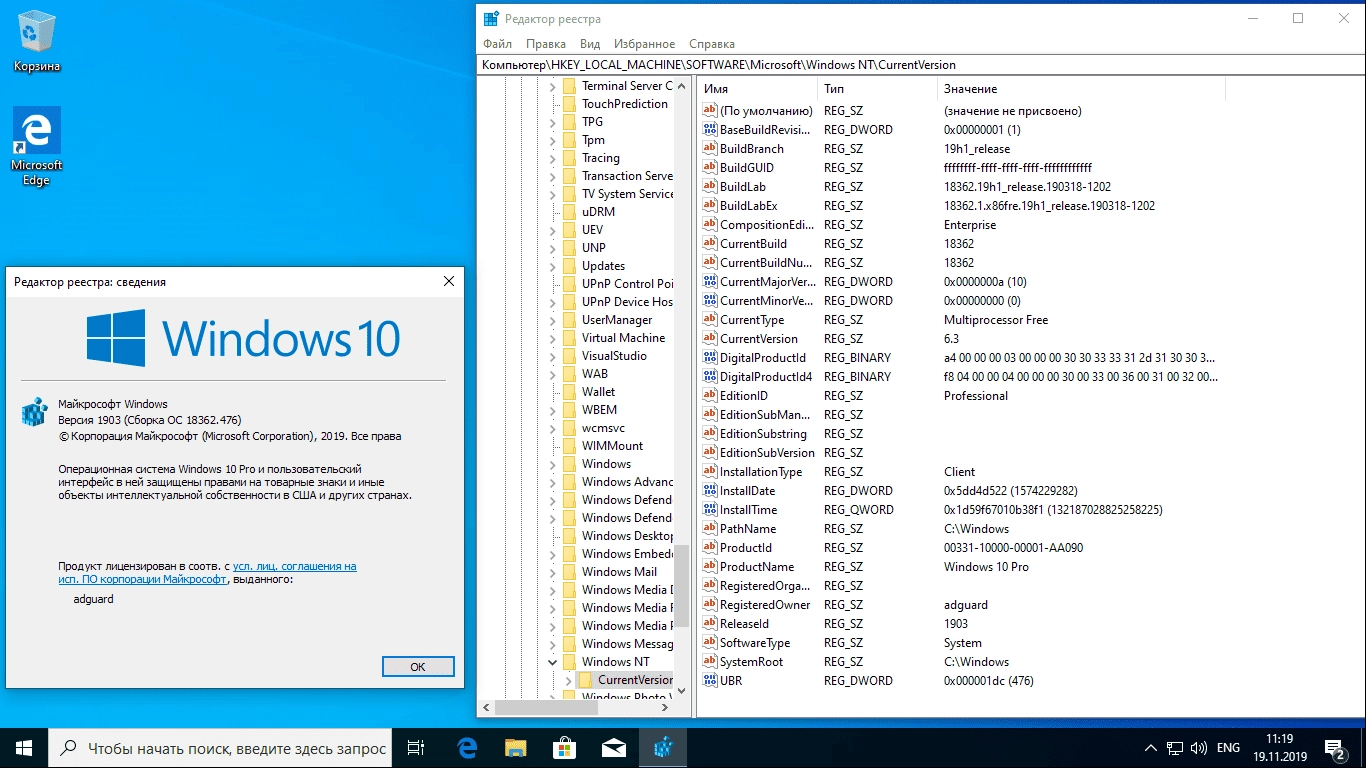Screen dimensions: 1366x768
Task: Launch Edge from the taskbar
Action: 467,748
